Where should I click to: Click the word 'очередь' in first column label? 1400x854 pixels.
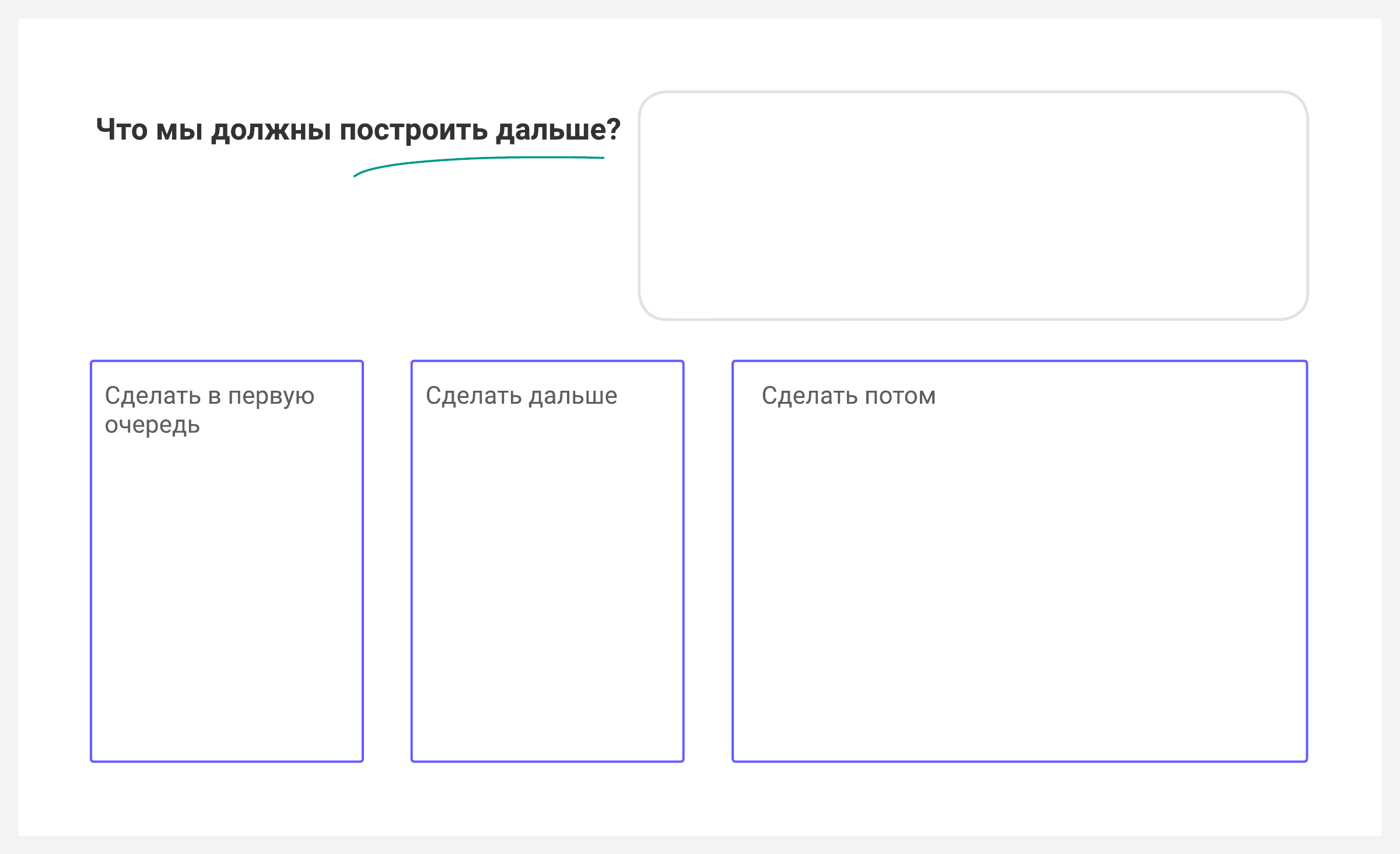click(x=152, y=425)
